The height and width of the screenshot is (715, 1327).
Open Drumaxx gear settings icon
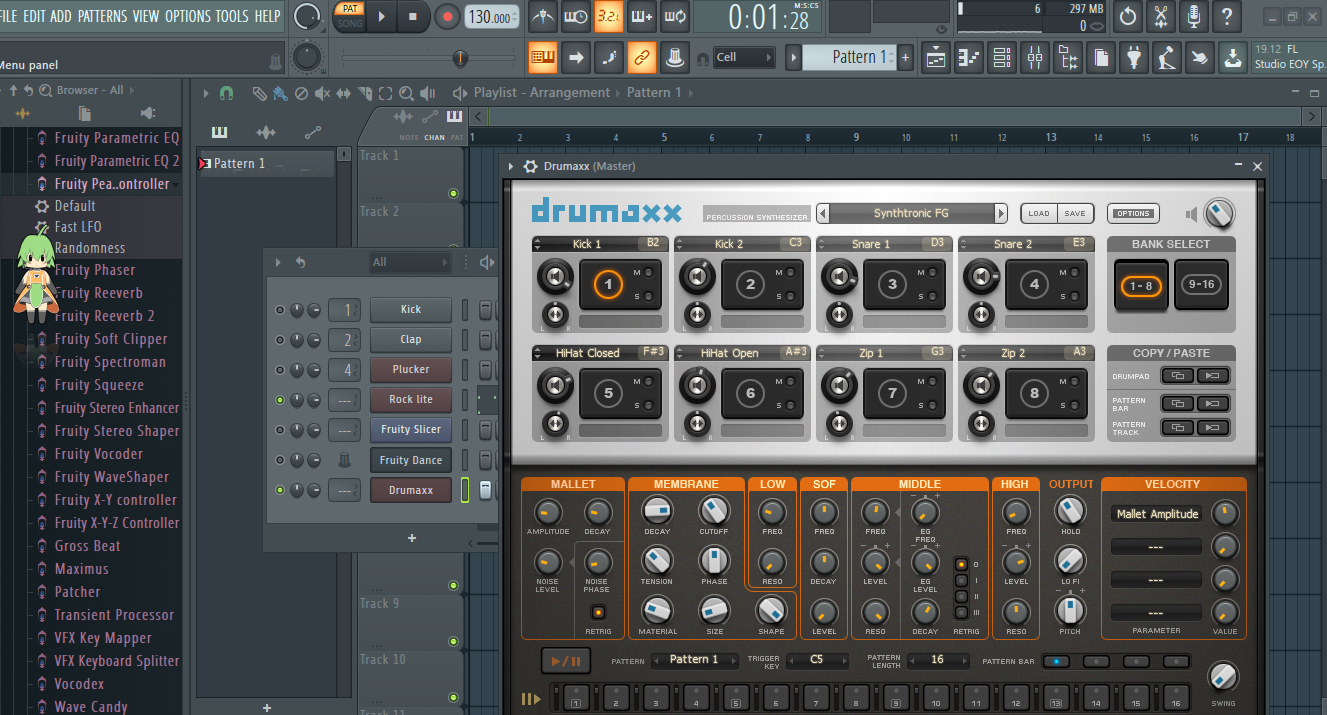[531, 166]
